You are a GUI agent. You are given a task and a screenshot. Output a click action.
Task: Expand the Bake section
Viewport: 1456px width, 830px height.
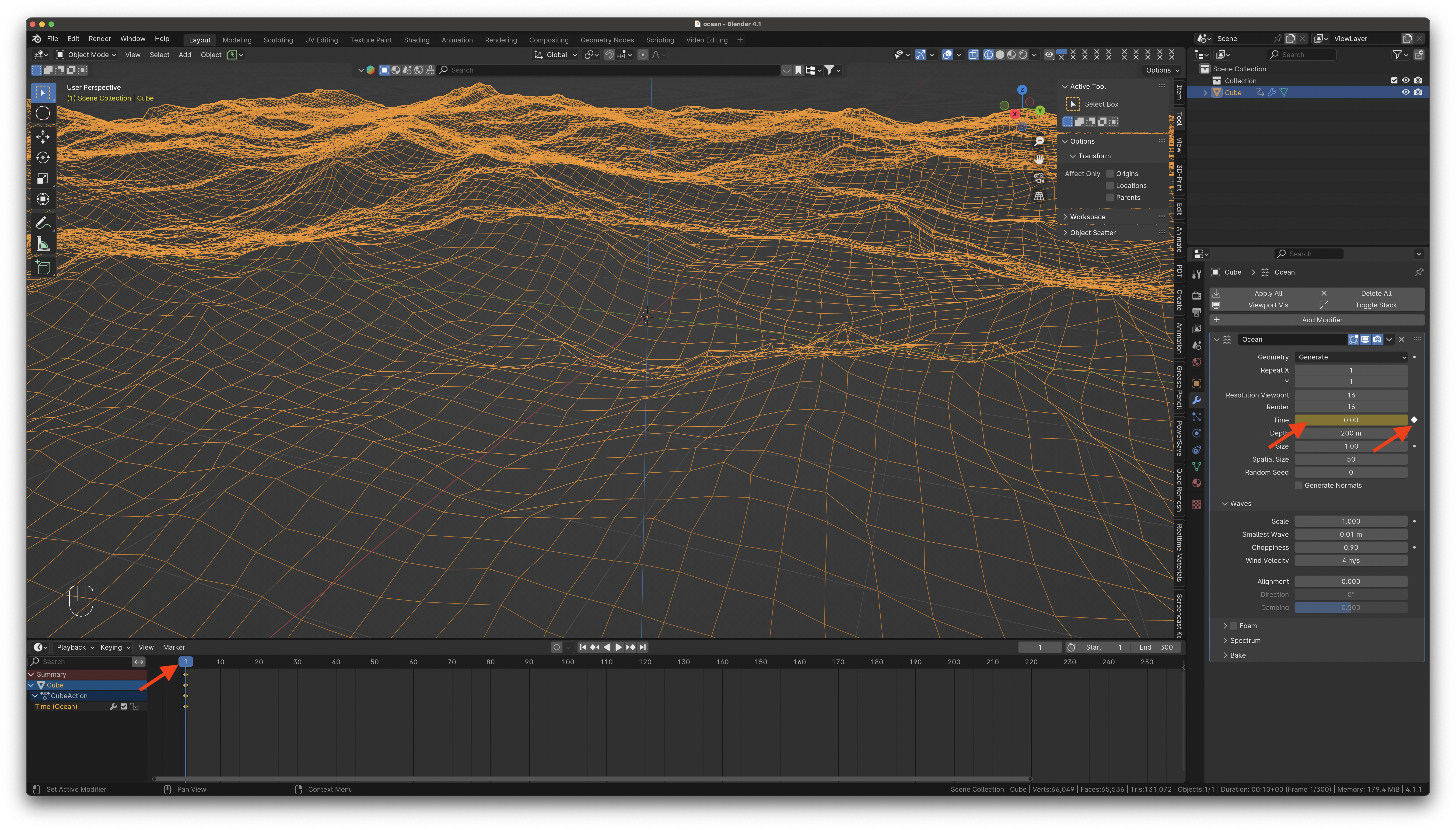[1237, 656]
